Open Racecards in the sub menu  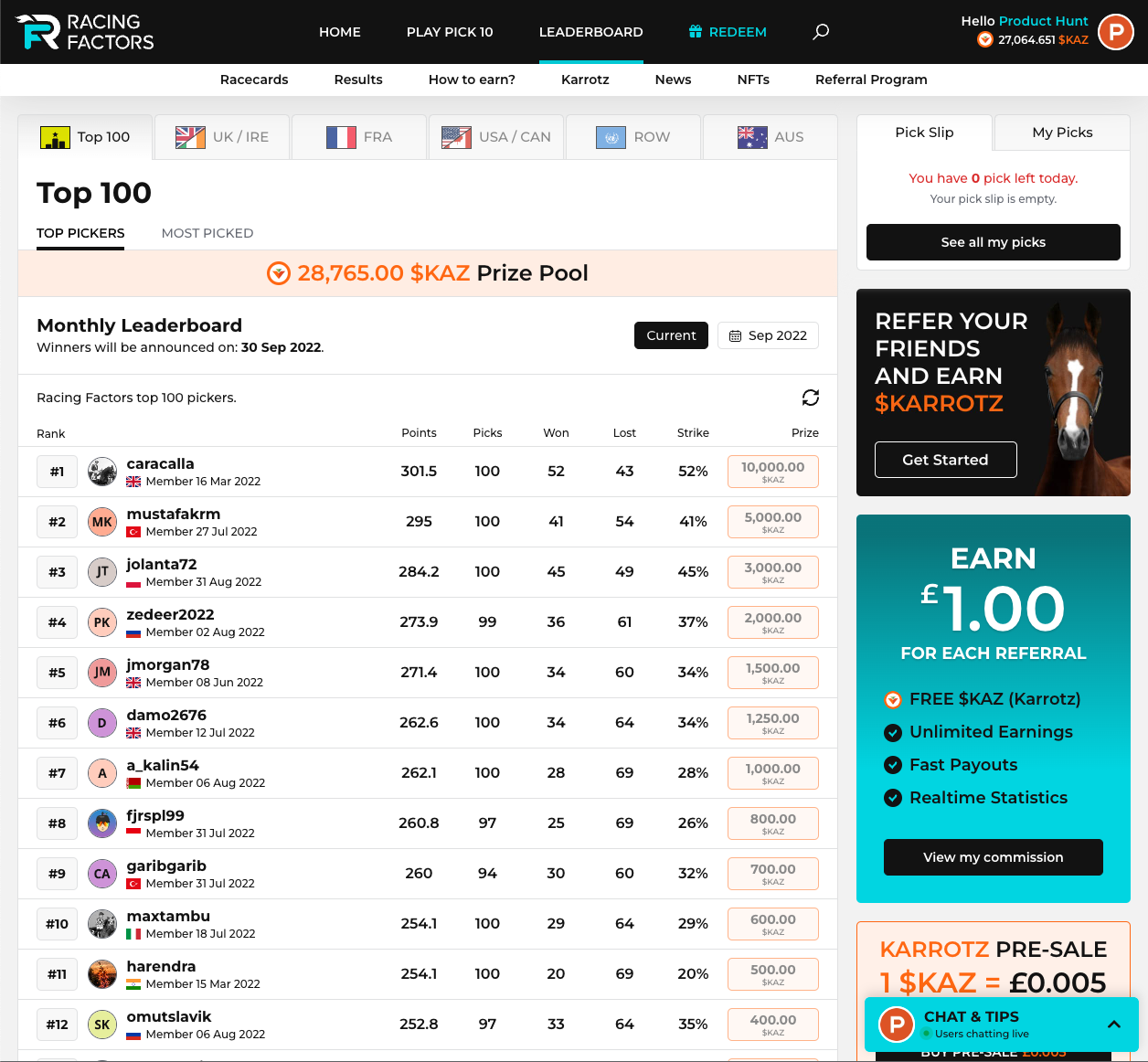click(x=254, y=80)
